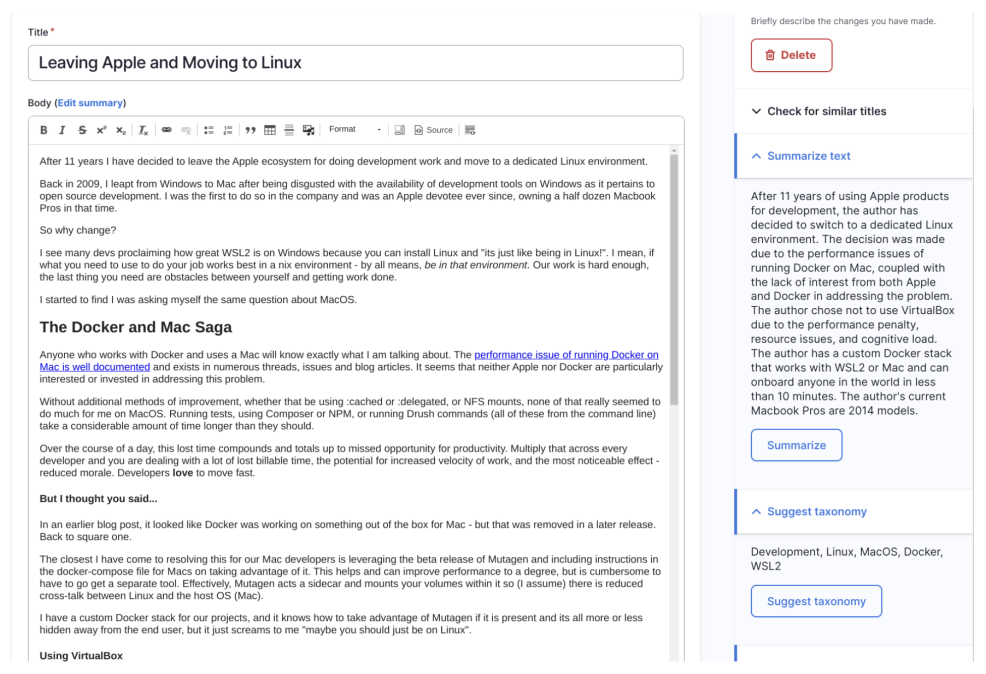Click the remove format icon
This screenshot has height=674, width=986.
point(143,130)
